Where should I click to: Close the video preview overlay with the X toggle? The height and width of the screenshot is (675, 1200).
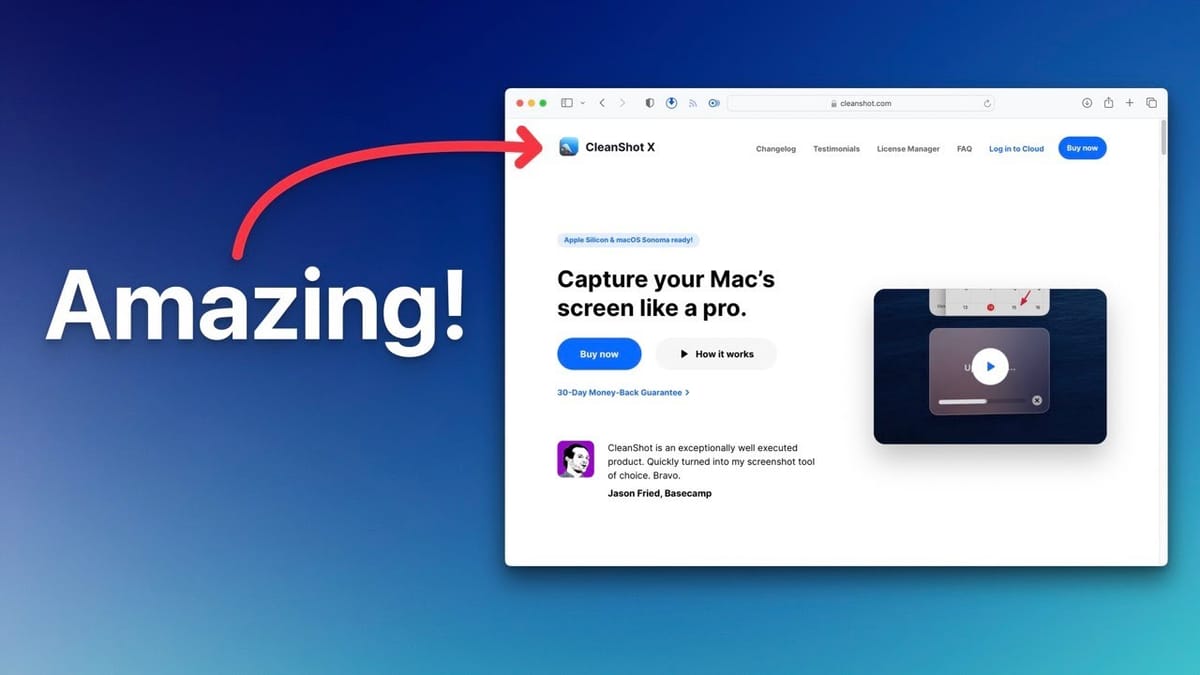pos(1037,400)
